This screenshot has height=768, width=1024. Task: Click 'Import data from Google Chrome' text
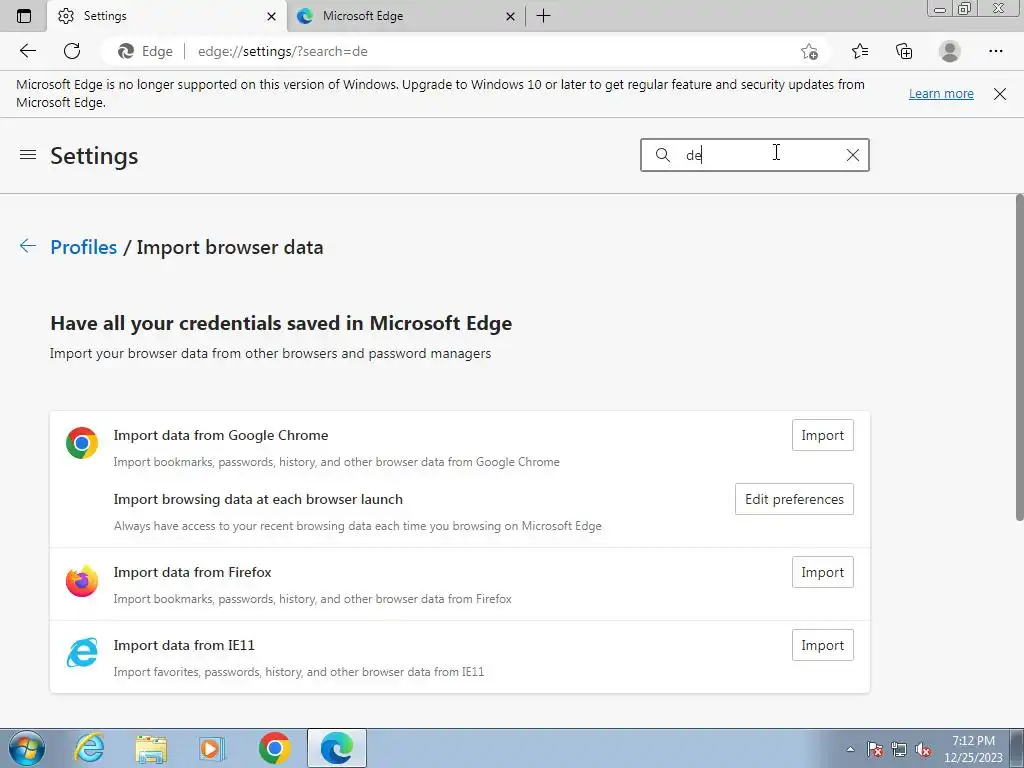tap(221, 435)
